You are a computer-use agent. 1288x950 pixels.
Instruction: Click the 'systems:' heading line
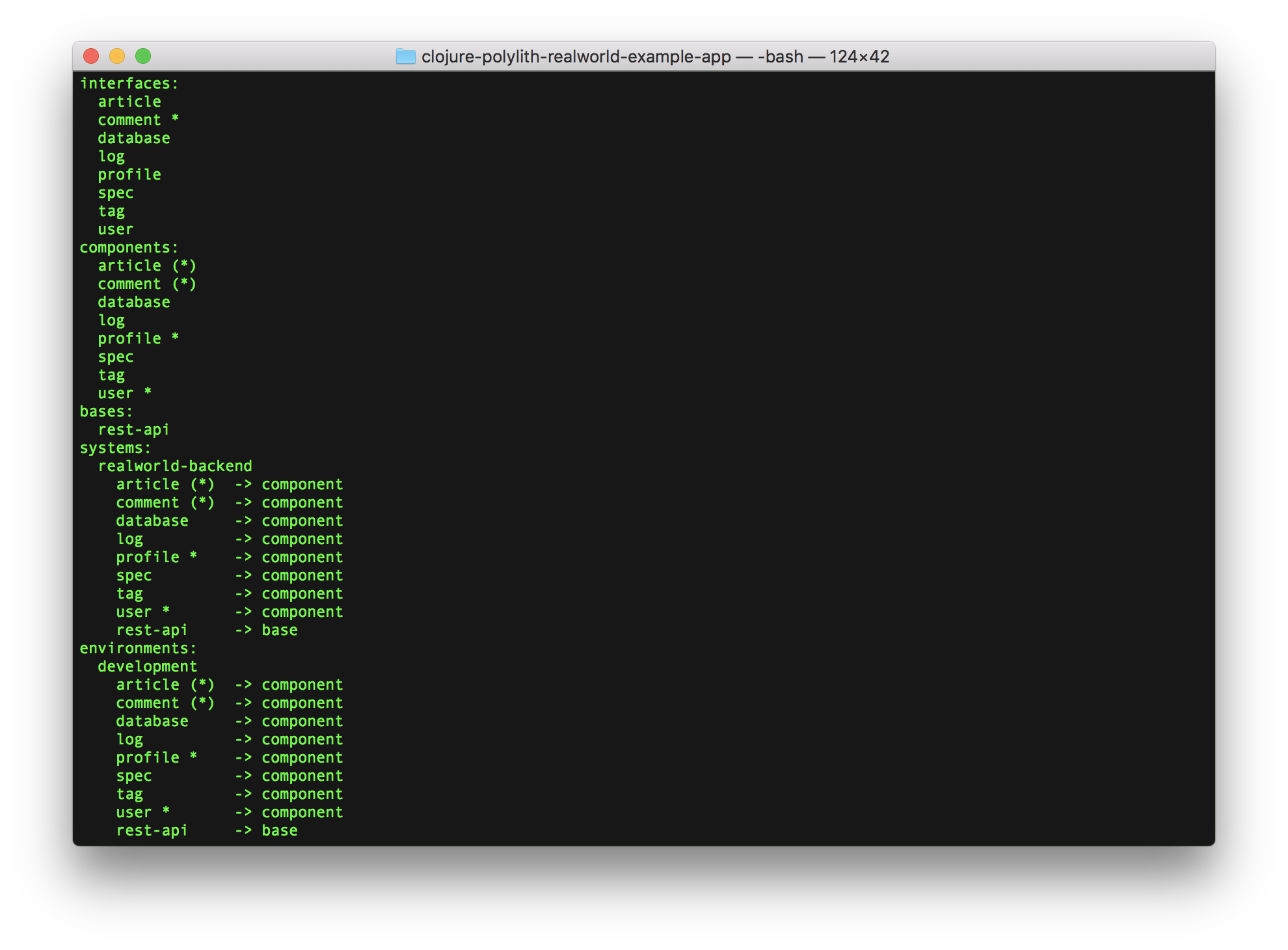pos(115,448)
